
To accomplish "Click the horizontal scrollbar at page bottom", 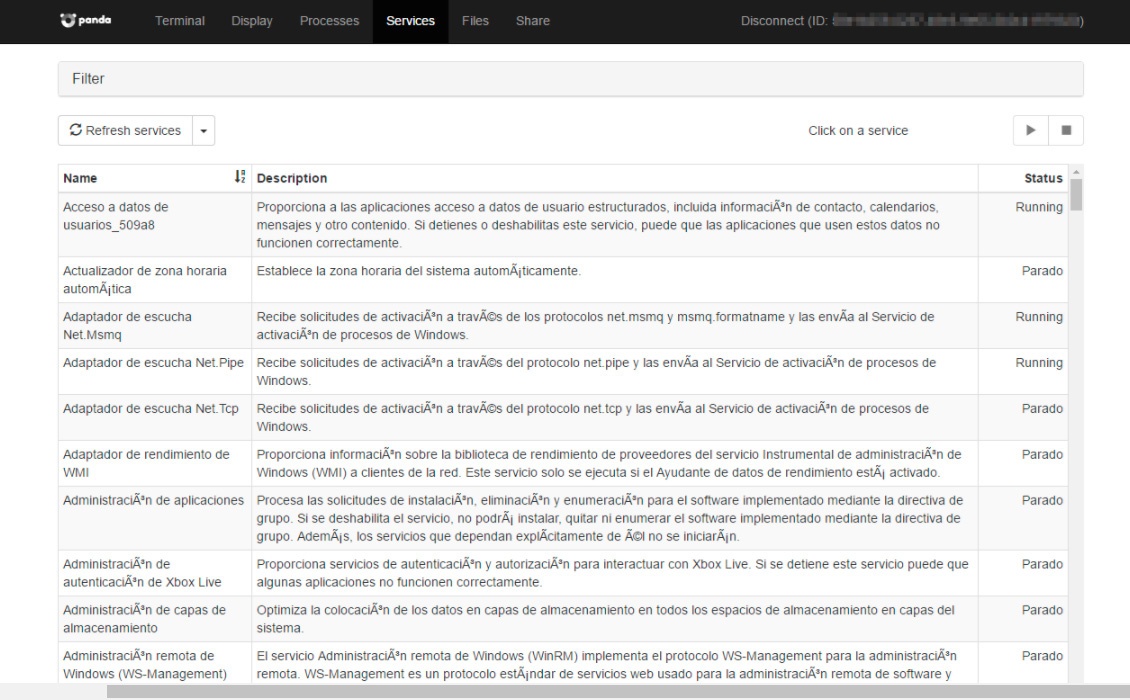I will (x=618, y=692).
